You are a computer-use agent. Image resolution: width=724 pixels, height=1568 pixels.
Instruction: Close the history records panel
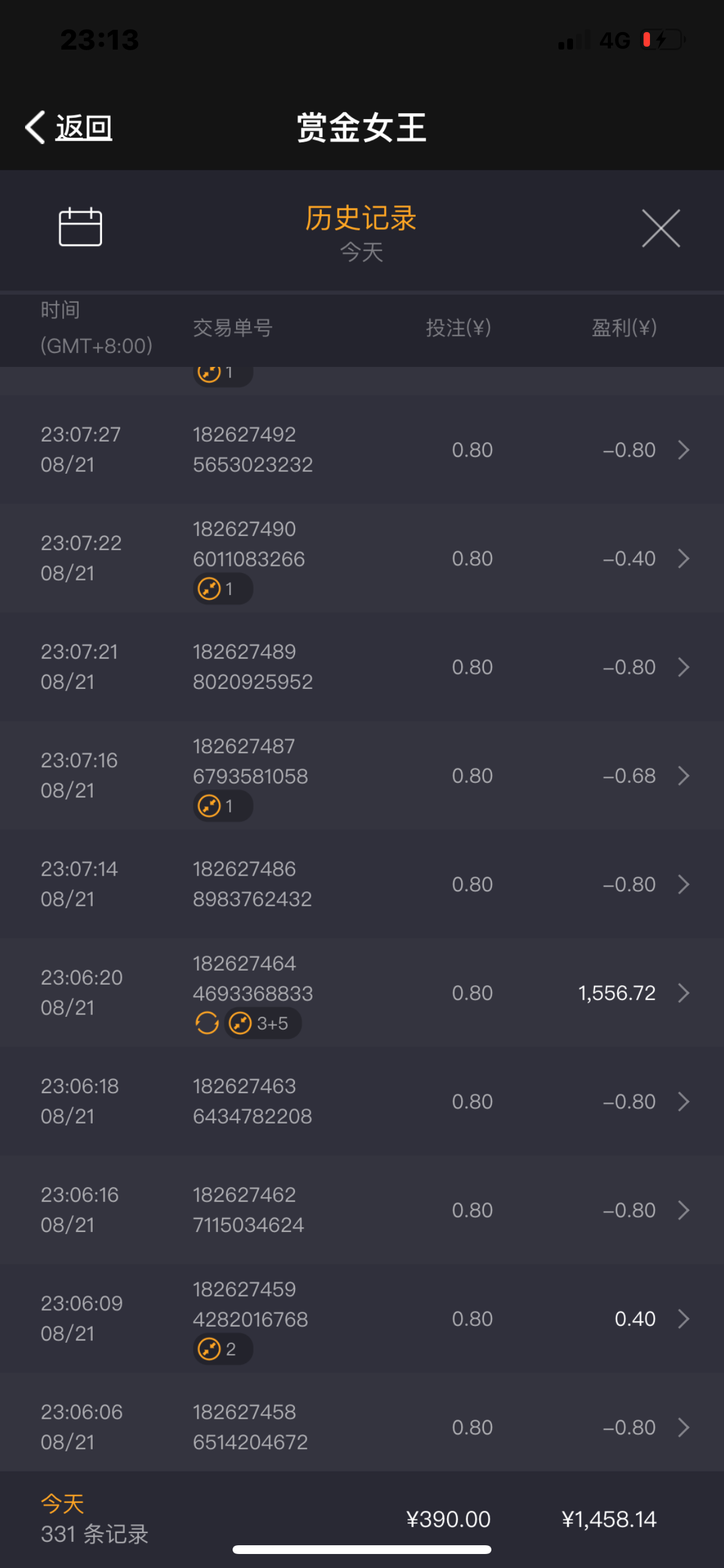pyautogui.click(x=660, y=228)
